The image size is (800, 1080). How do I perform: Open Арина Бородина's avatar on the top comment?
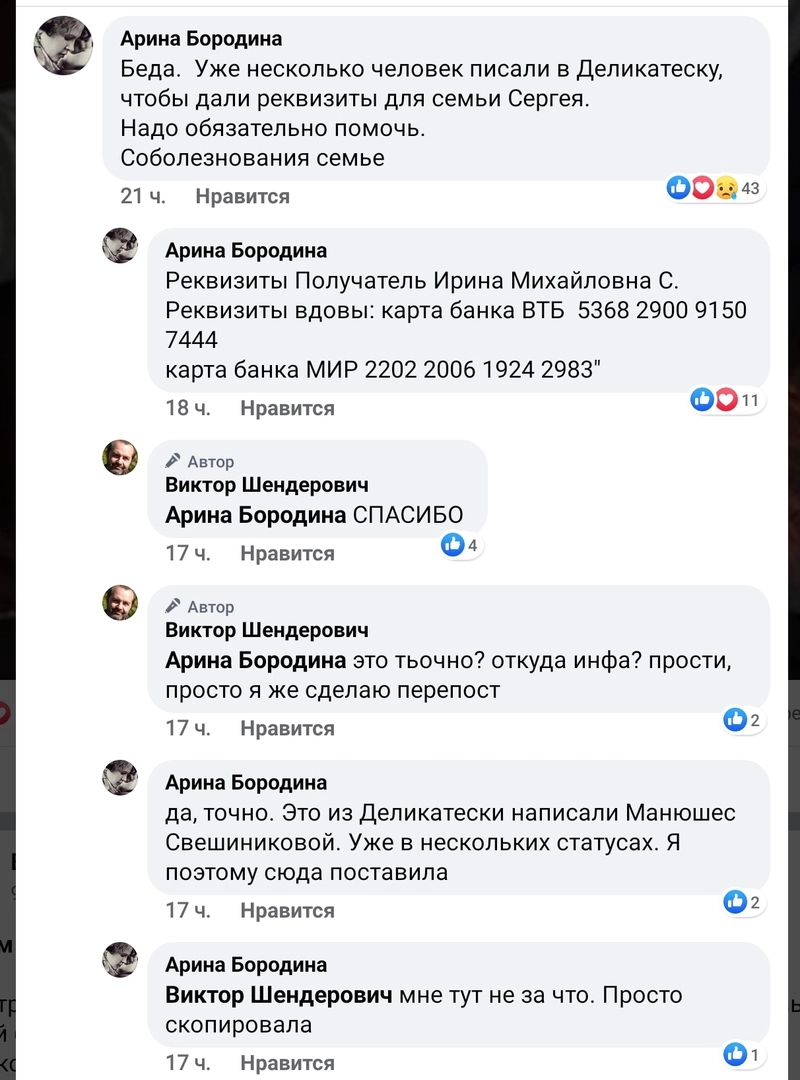click(x=64, y=45)
